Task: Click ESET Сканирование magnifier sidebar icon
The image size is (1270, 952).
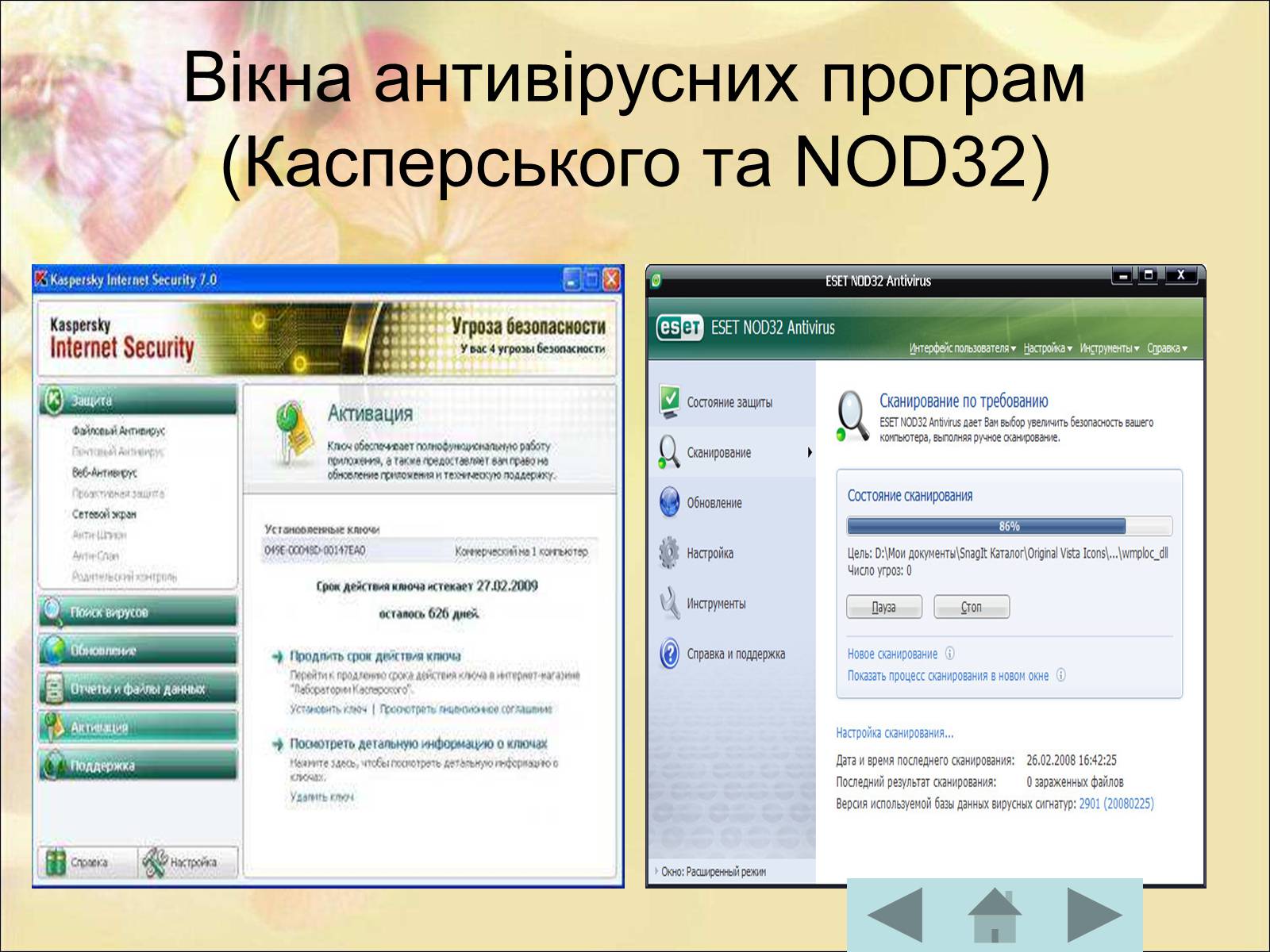Action: pos(668,452)
